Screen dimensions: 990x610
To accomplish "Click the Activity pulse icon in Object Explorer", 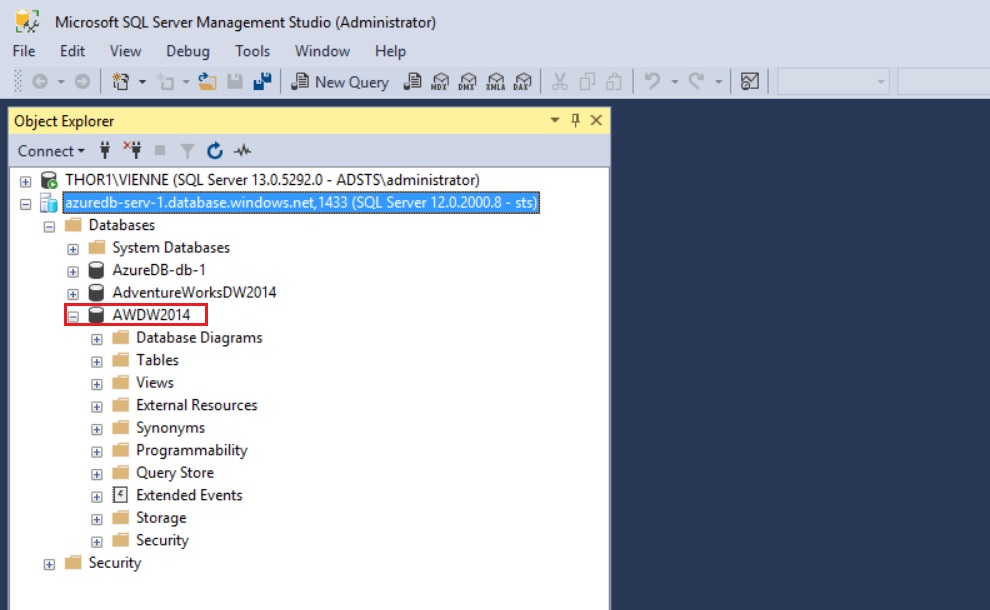I will click(242, 150).
